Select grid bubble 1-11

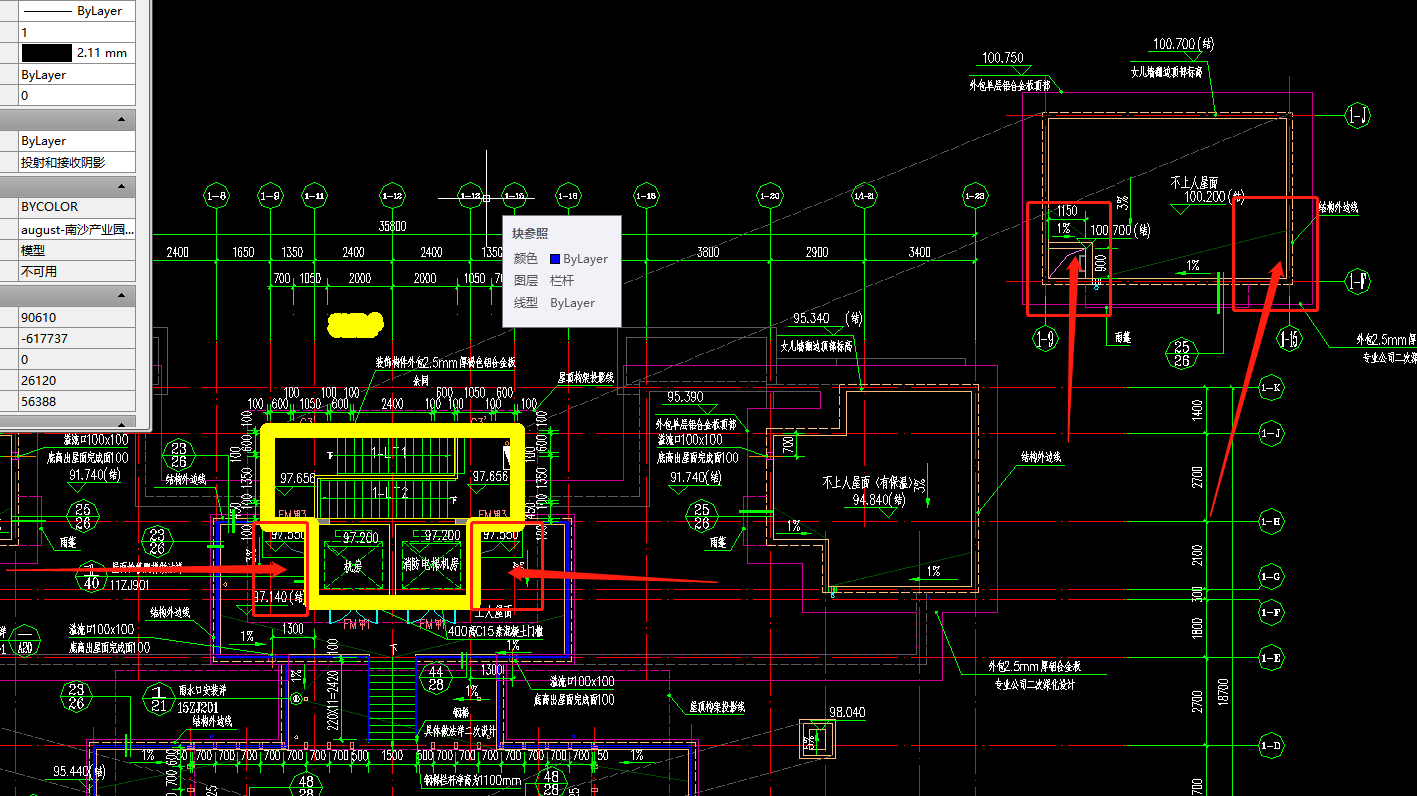[314, 195]
